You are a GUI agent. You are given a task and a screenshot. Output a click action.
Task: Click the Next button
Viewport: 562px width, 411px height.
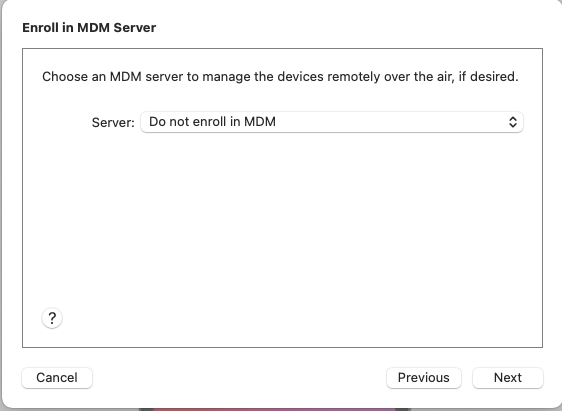pos(508,378)
